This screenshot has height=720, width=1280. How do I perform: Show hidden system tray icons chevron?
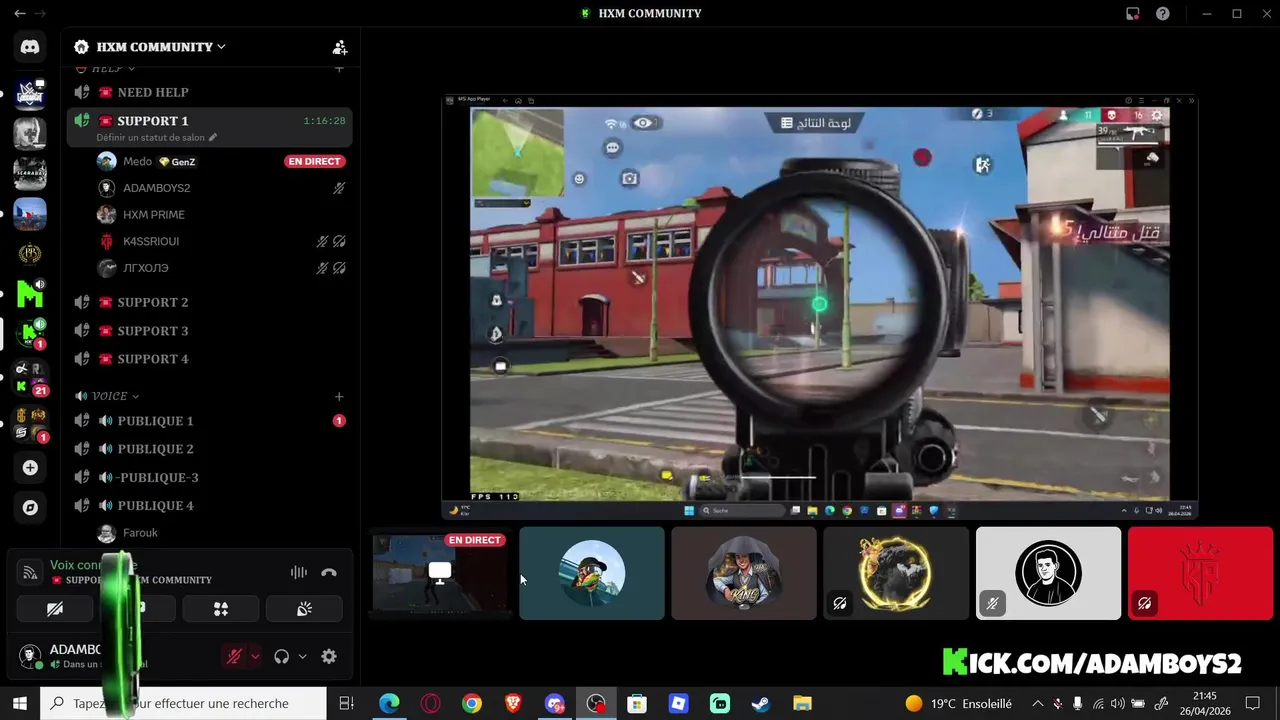pos(1037,703)
